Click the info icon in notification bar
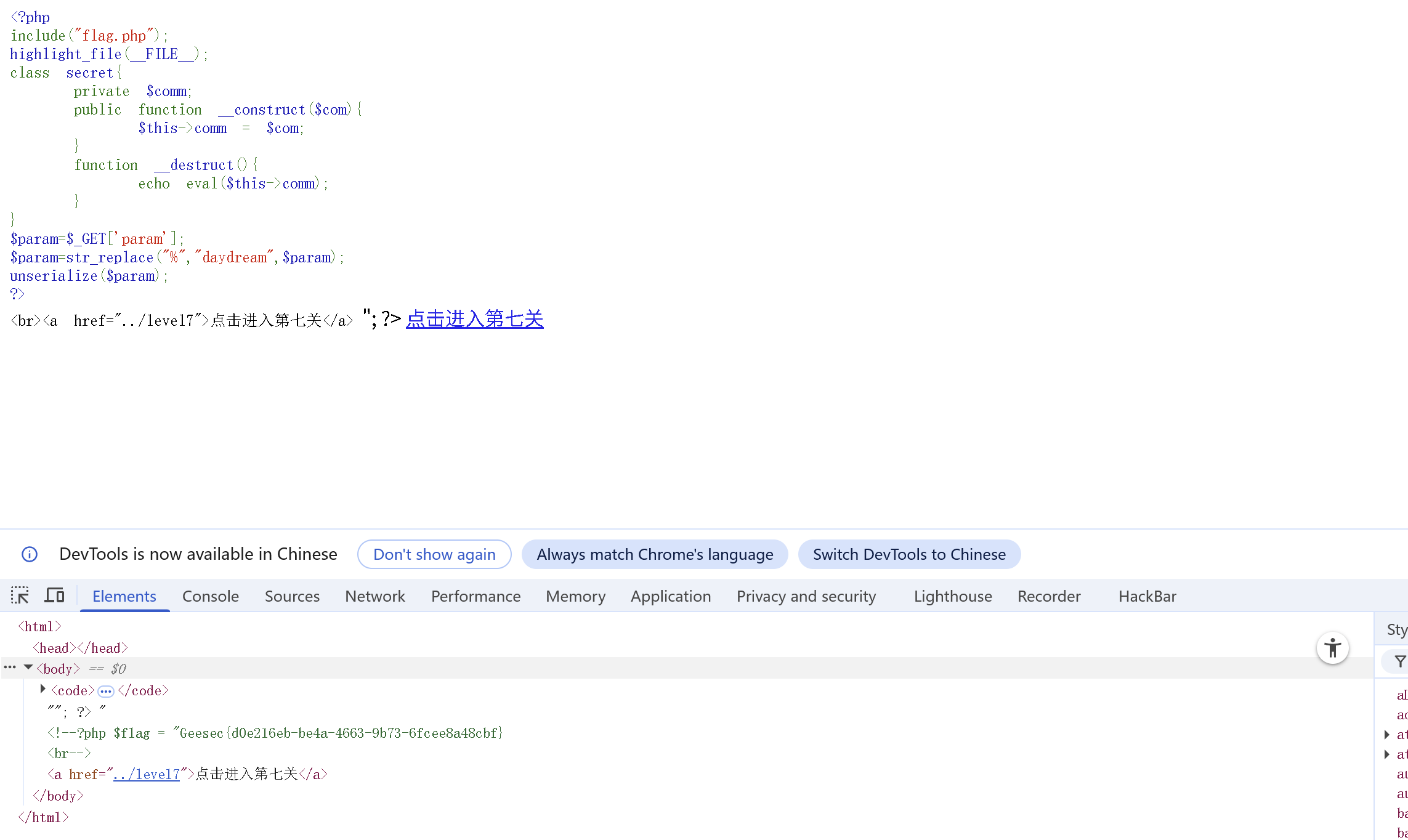The height and width of the screenshot is (840, 1408). click(x=30, y=554)
